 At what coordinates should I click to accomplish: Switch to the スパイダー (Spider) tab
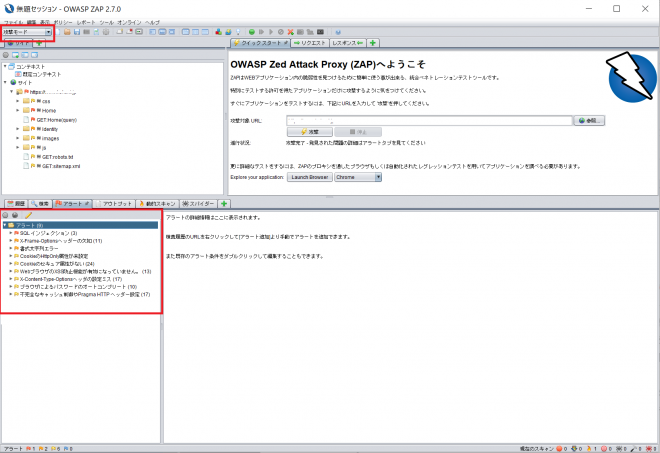[x=199, y=204]
